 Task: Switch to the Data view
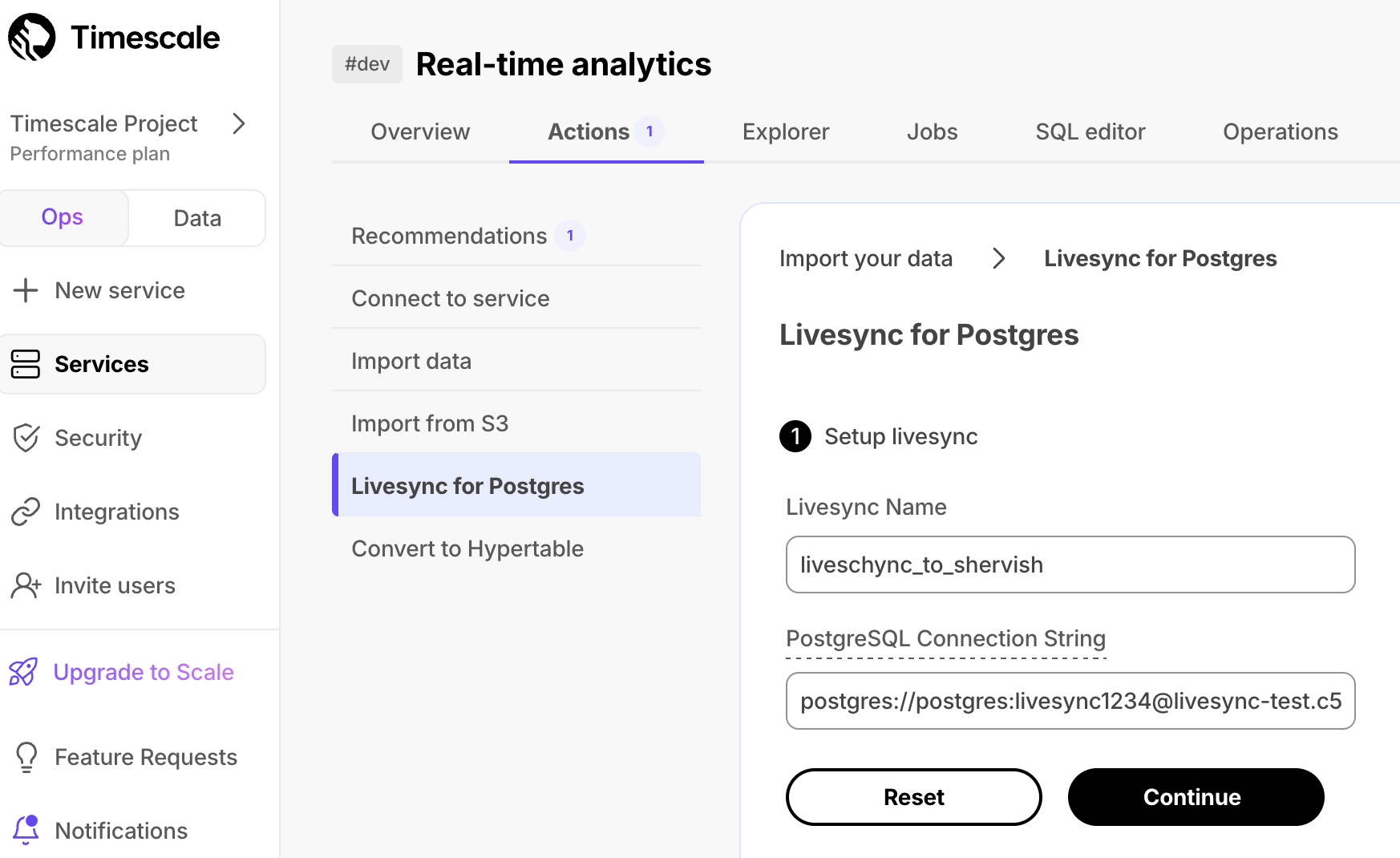[x=196, y=217]
